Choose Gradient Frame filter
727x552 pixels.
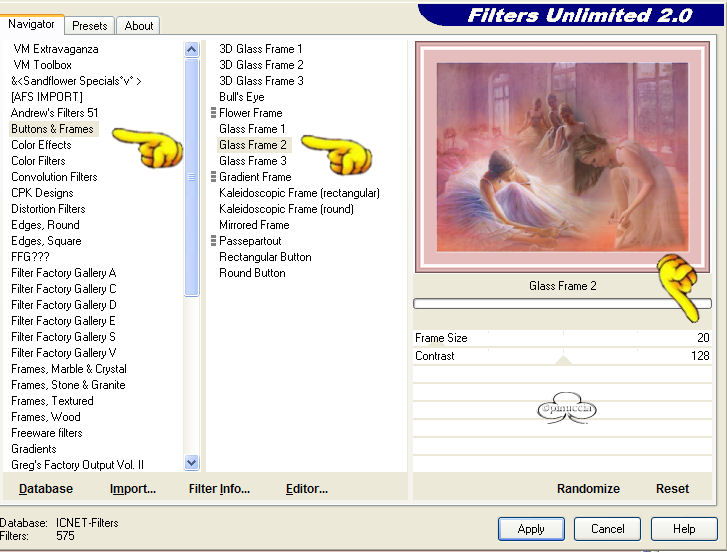[255, 177]
